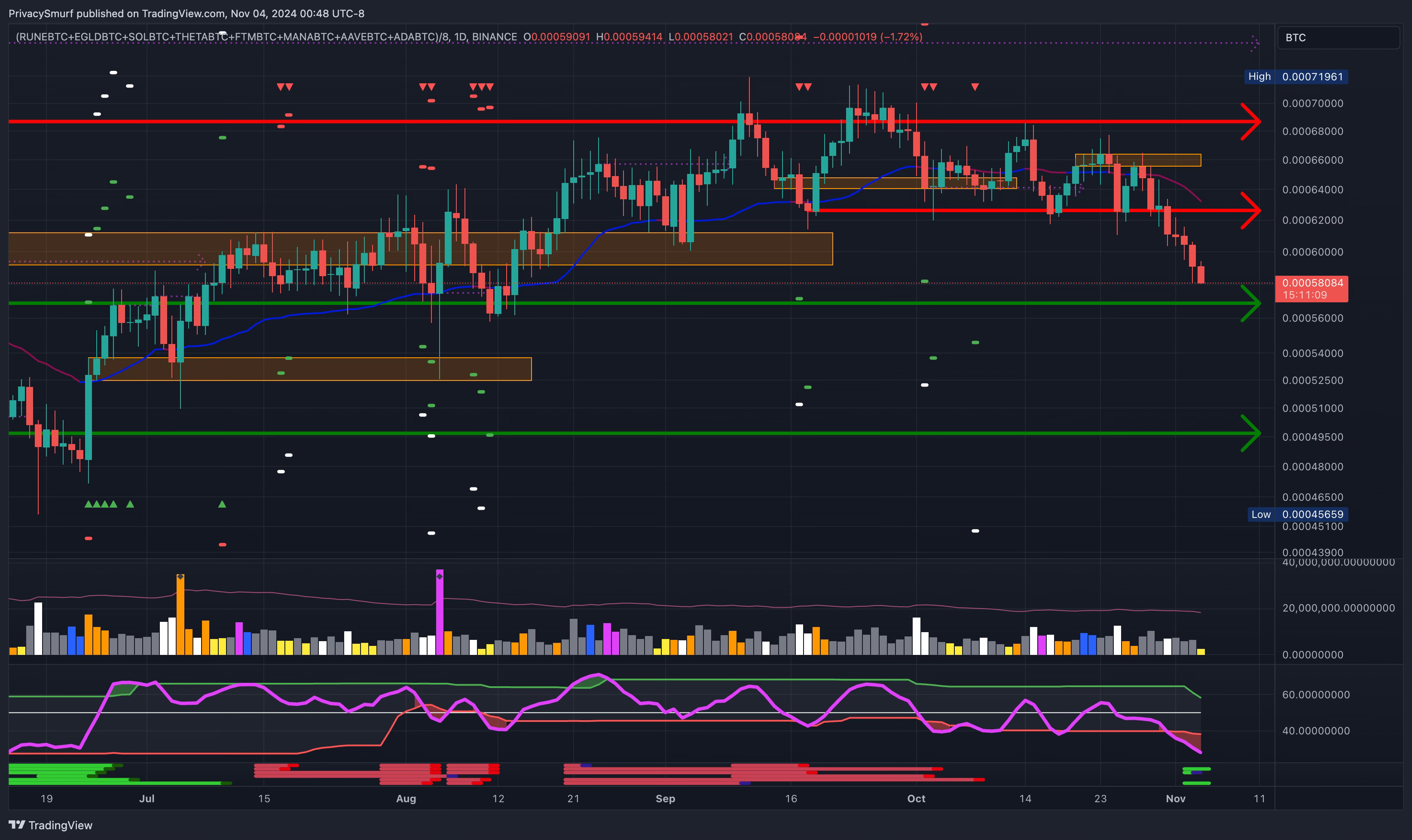Click the 0.00048000 price axis label

[1312, 467]
